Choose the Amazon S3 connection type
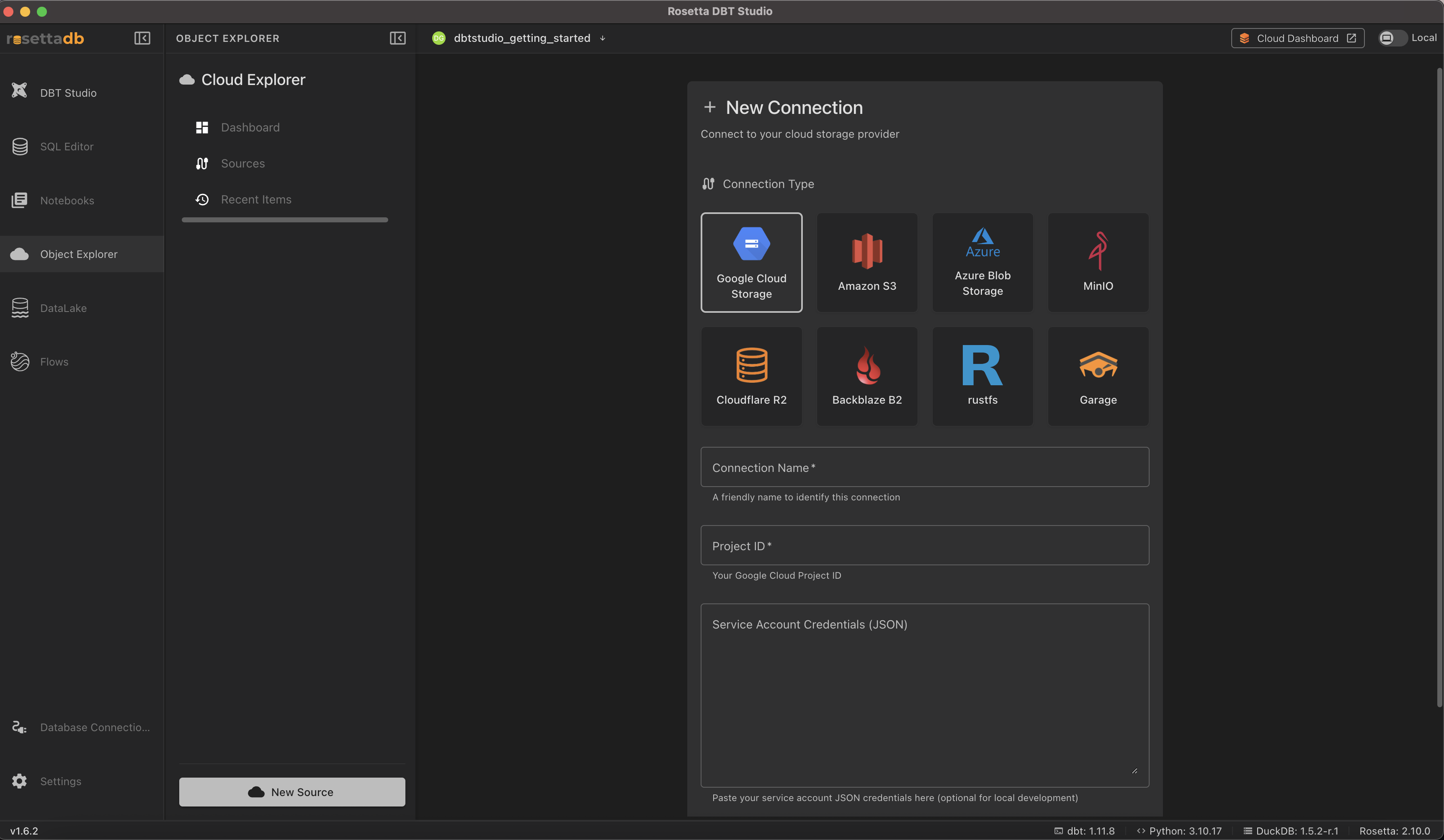The width and height of the screenshot is (1444, 840). point(867,263)
